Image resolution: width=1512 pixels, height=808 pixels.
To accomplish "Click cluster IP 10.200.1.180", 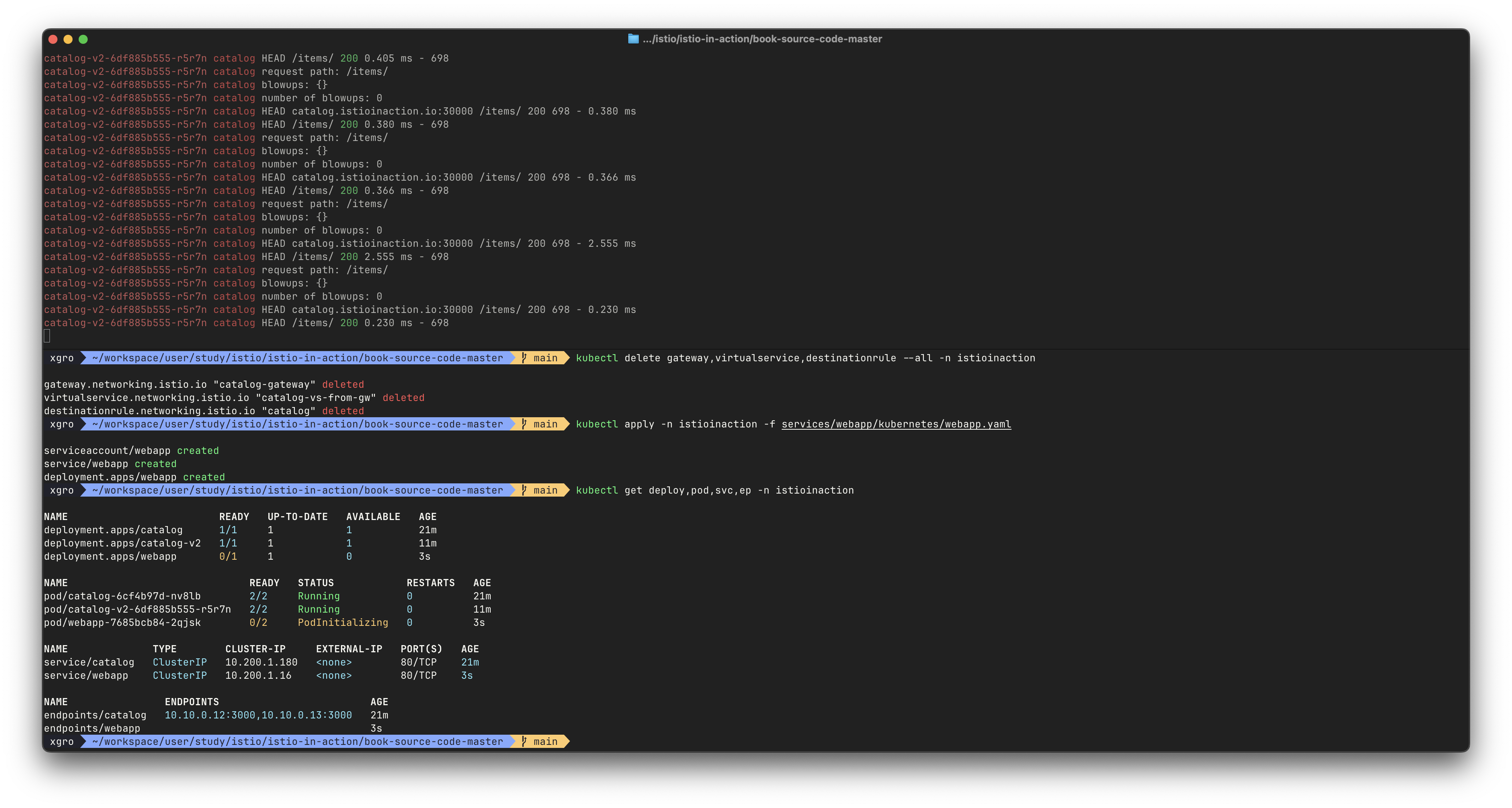I will tap(261, 662).
